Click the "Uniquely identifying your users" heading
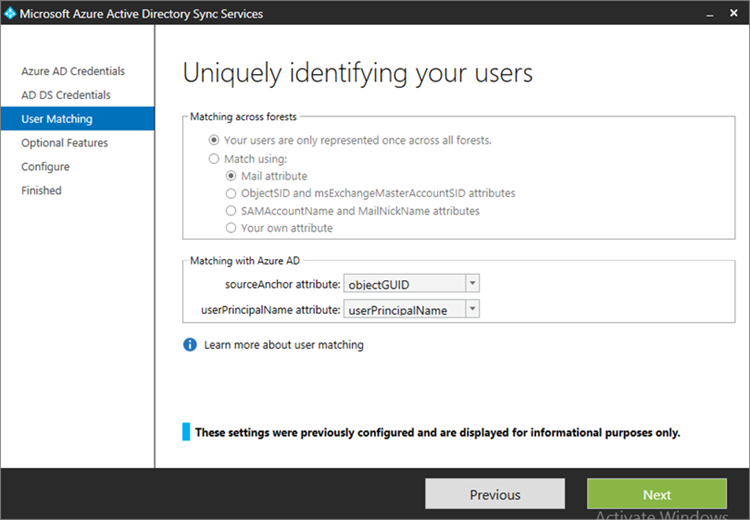Screen dimensions: 750x520 [x=358, y=74]
